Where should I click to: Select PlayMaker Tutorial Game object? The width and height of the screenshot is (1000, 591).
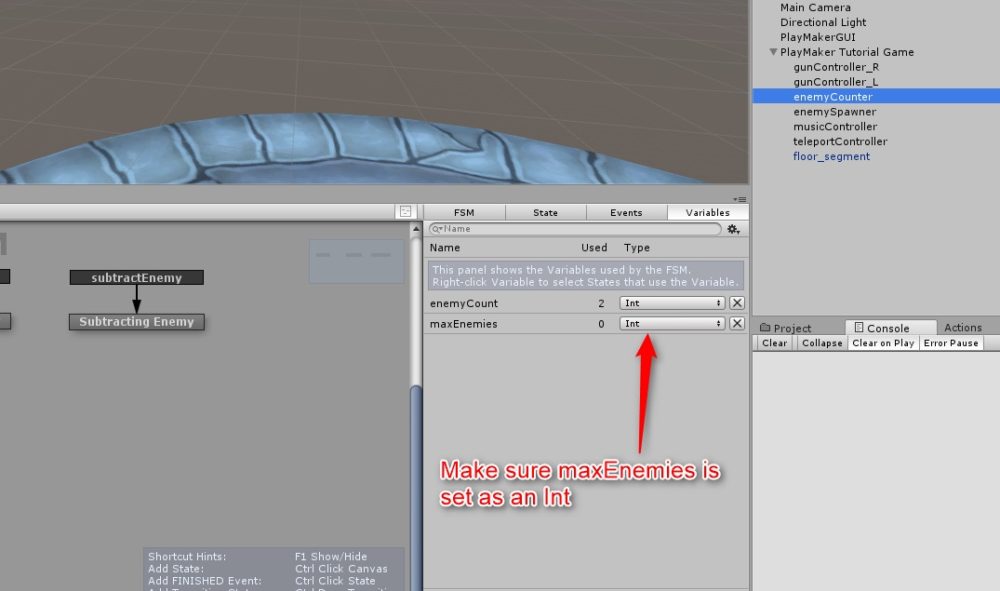pyautogui.click(x=847, y=52)
